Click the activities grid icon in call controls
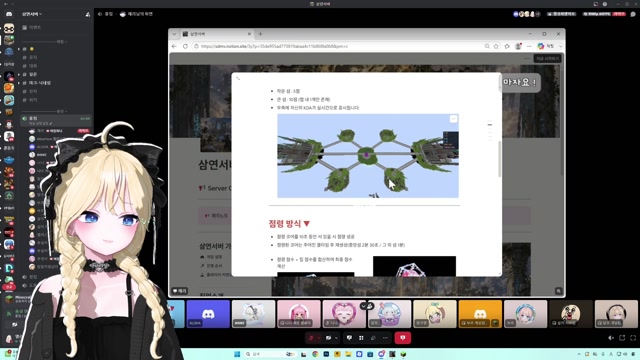This screenshot has height=360, width=640. [x=361, y=338]
